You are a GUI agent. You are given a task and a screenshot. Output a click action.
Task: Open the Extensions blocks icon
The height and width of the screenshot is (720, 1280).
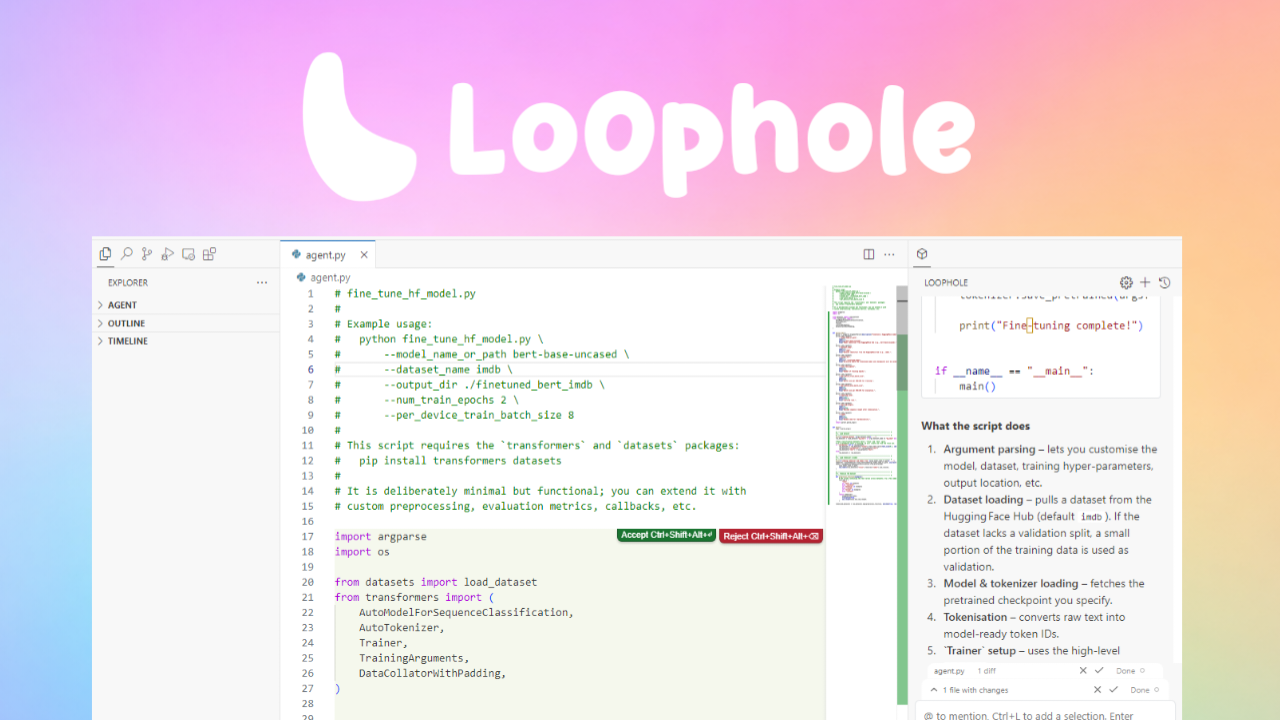coord(209,254)
